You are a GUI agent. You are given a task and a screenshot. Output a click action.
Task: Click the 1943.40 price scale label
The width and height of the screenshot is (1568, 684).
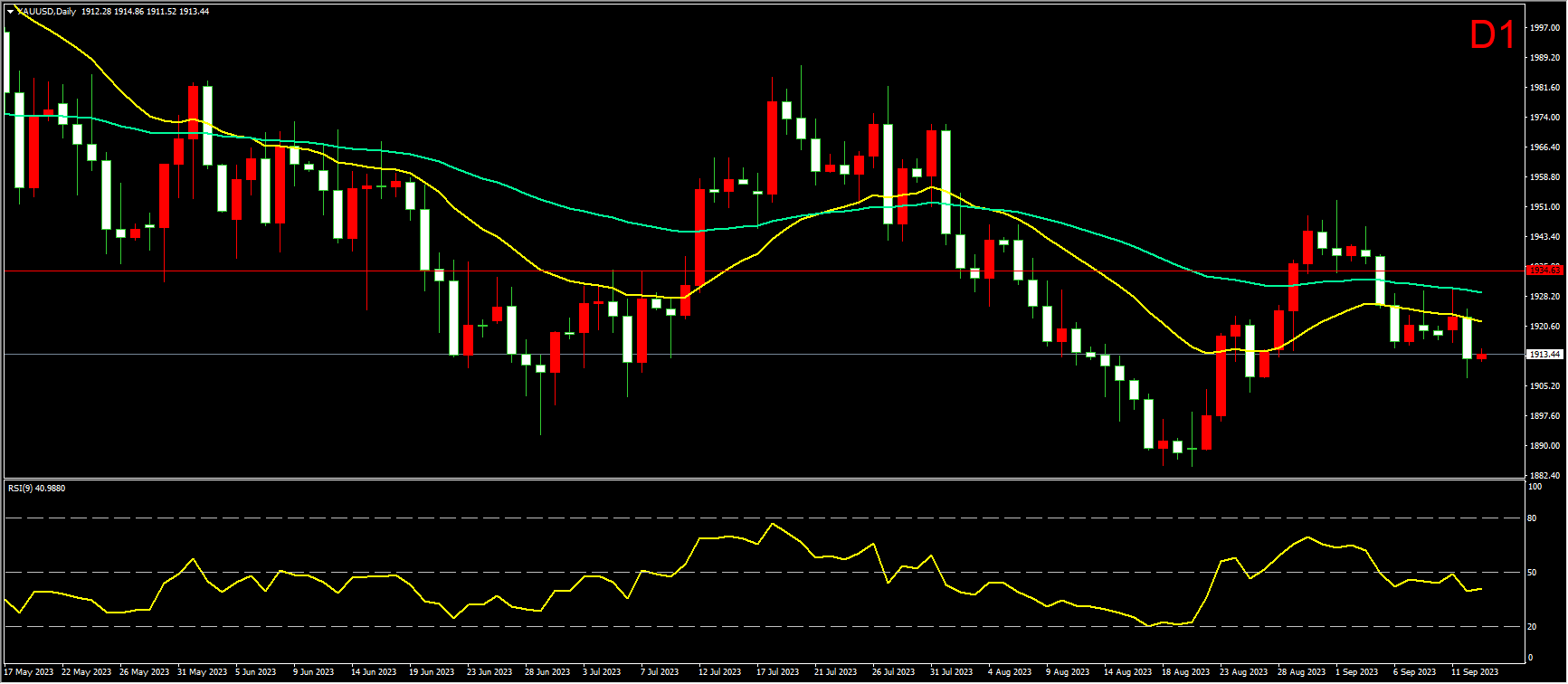[1544, 237]
